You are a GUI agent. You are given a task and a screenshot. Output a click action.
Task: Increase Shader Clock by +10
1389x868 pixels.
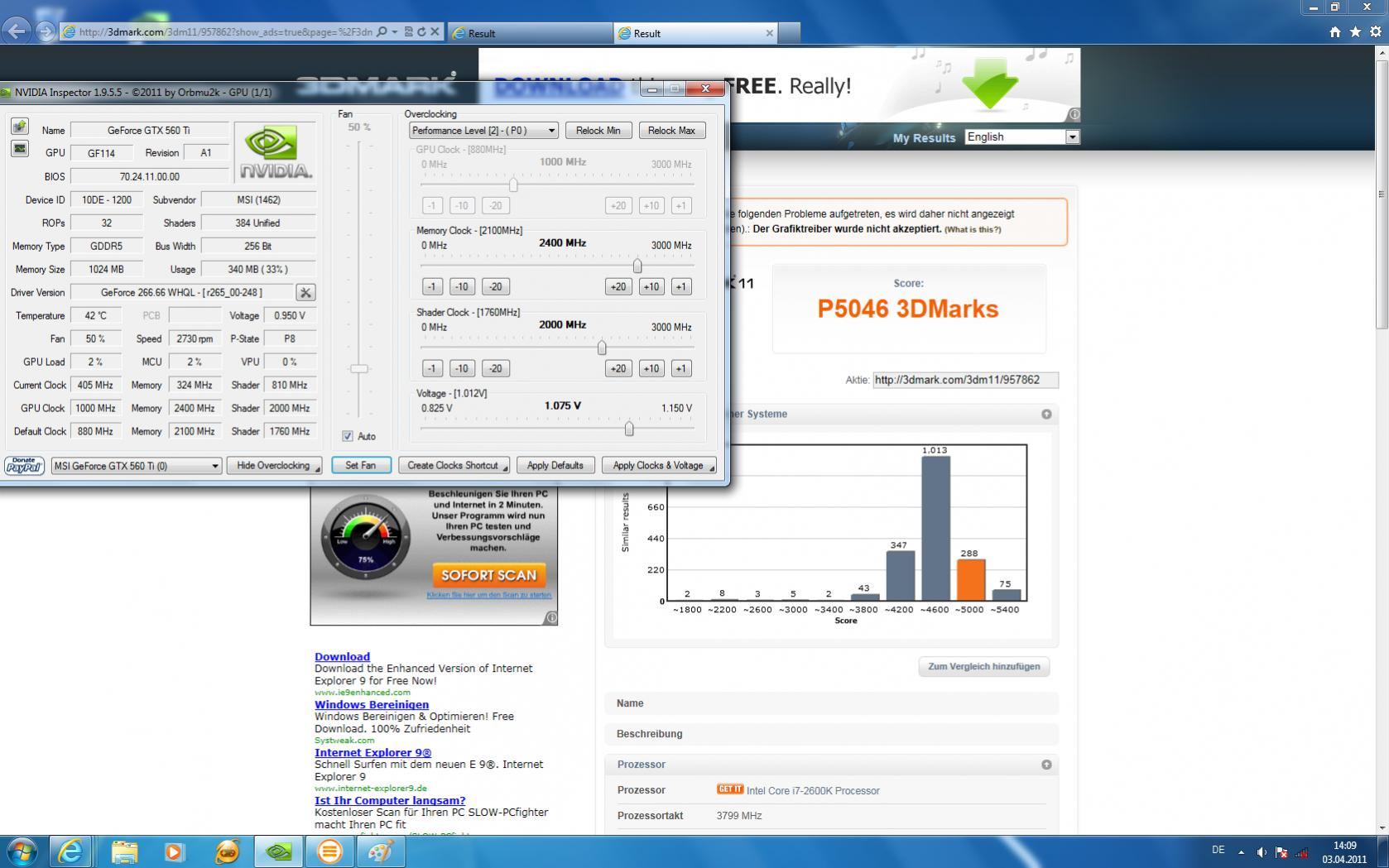(x=651, y=369)
